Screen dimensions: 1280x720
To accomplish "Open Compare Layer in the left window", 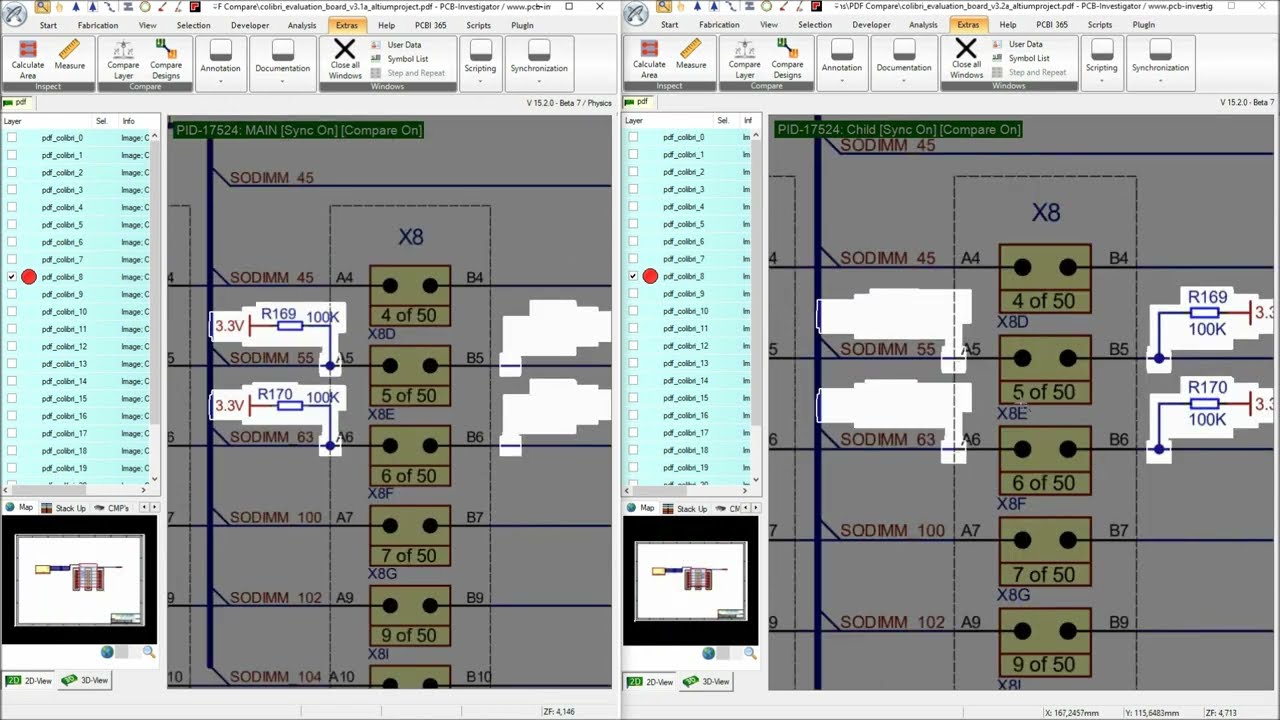I will [123, 60].
